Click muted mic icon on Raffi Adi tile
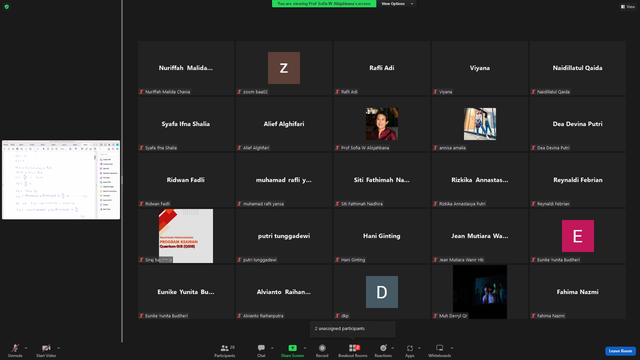Viewport: 640px width, 360px height. click(338, 92)
